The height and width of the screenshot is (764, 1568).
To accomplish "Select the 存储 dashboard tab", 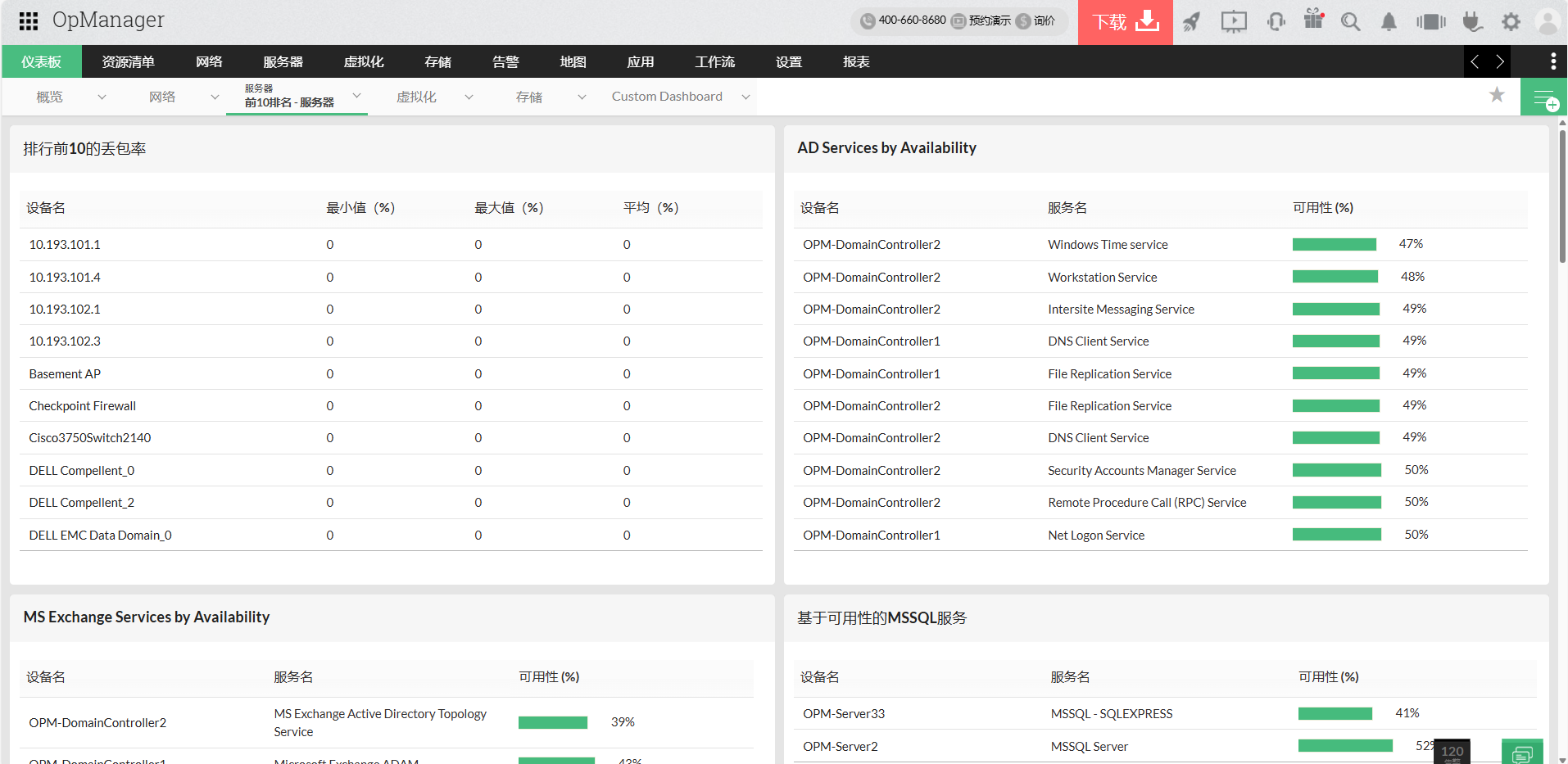I will click(529, 97).
